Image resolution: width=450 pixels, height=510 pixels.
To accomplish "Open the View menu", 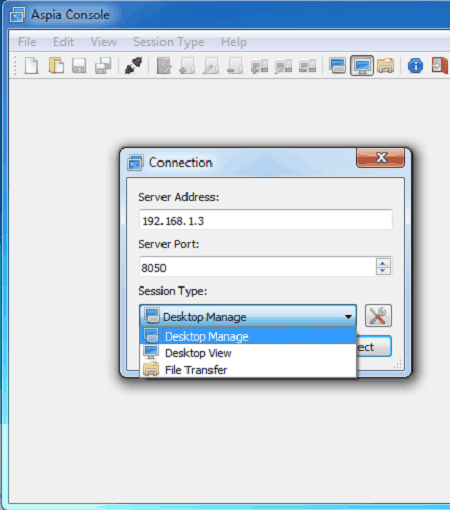I will pos(104,42).
